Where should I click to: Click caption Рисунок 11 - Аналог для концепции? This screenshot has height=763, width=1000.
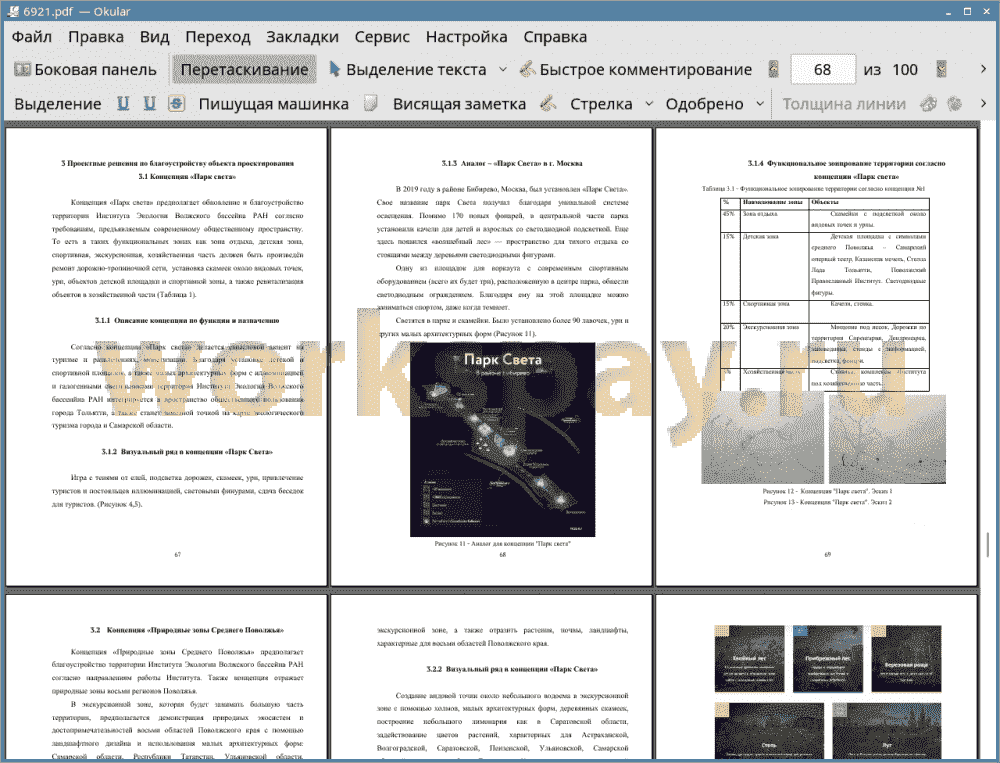tap(503, 544)
